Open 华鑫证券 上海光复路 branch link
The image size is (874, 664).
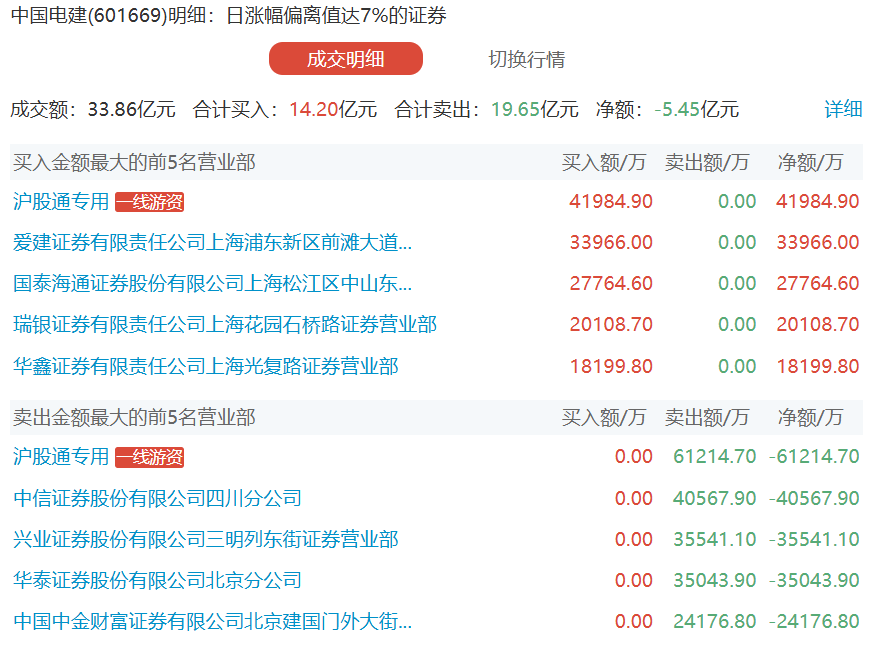pos(206,366)
